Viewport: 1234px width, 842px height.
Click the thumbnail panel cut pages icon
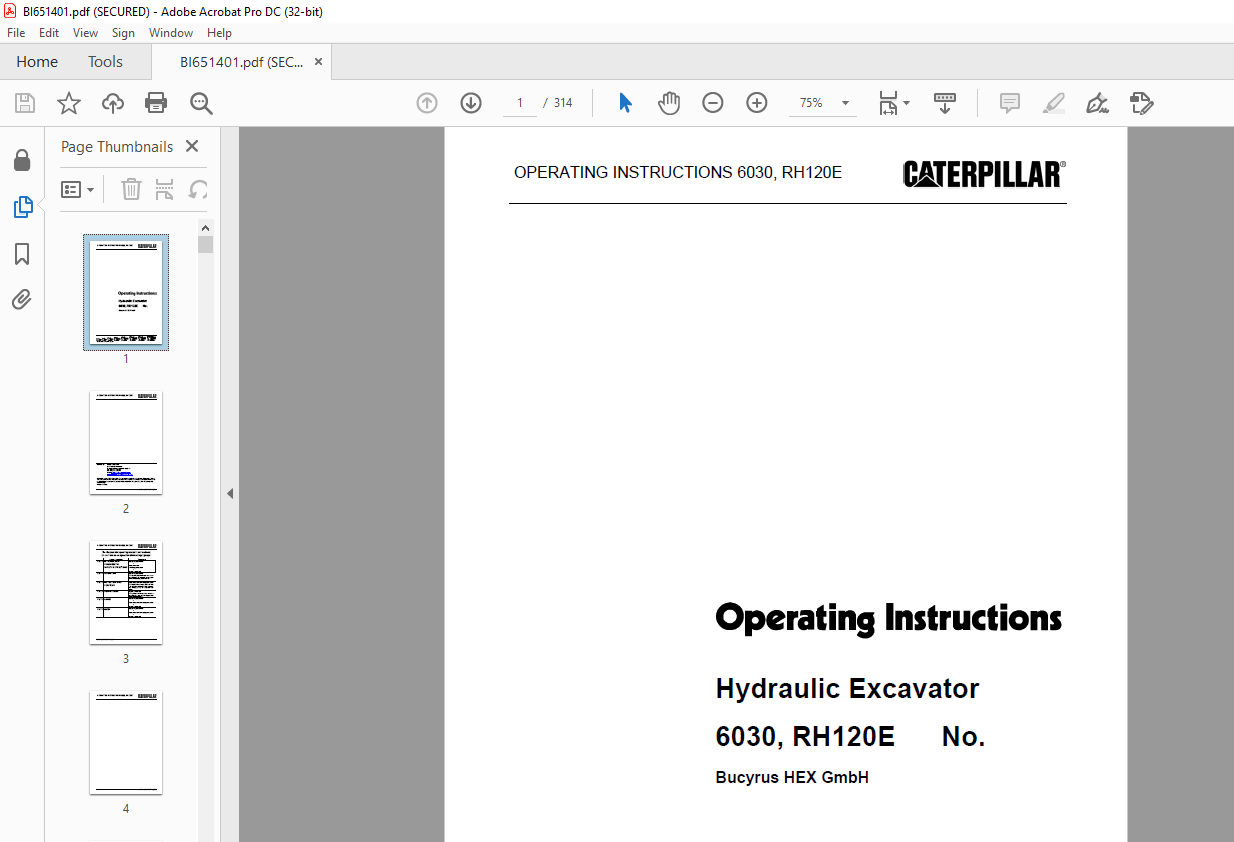pyautogui.click(x=165, y=189)
